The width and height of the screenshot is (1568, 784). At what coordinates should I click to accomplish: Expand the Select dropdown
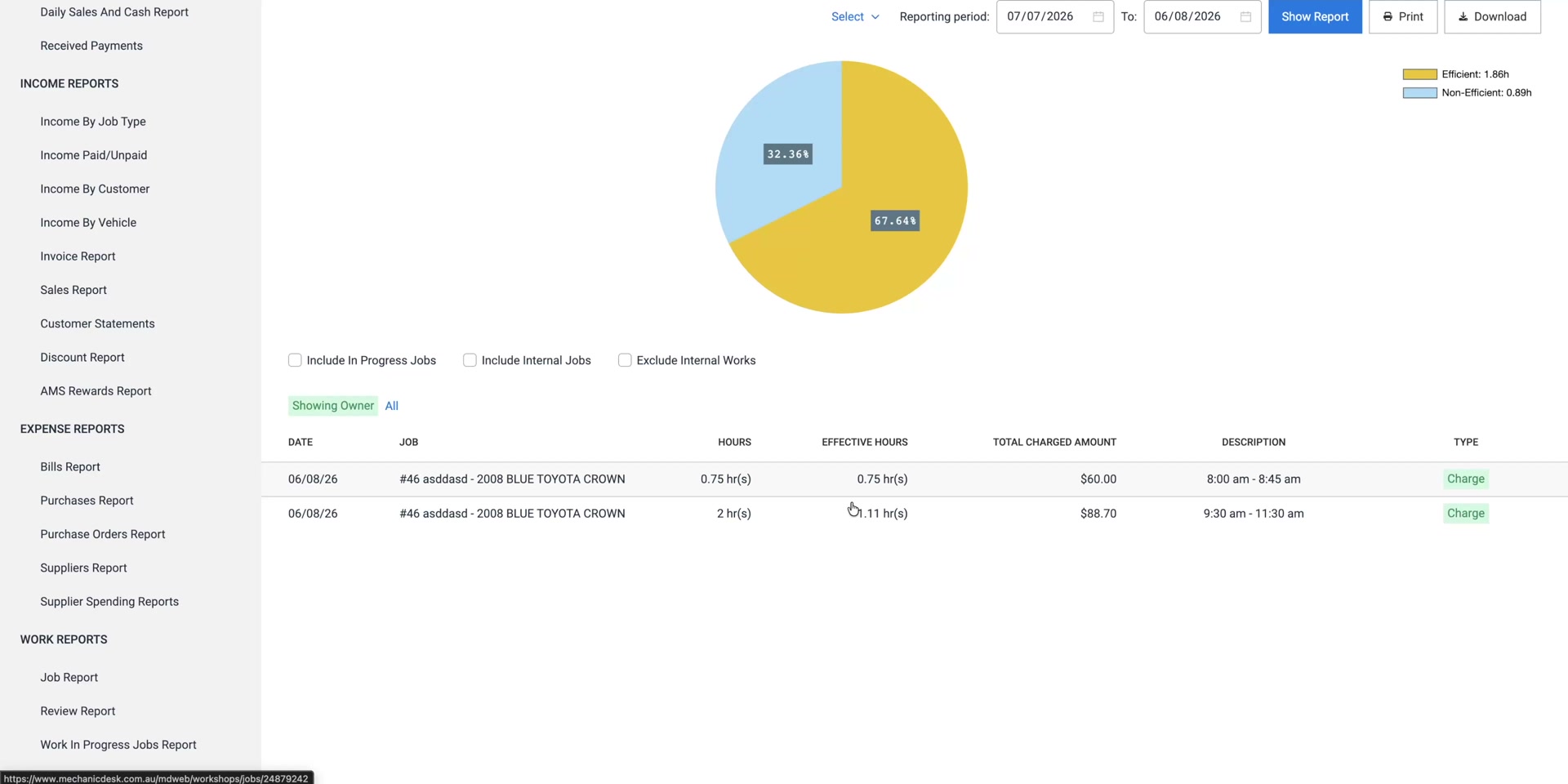pos(855,16)
